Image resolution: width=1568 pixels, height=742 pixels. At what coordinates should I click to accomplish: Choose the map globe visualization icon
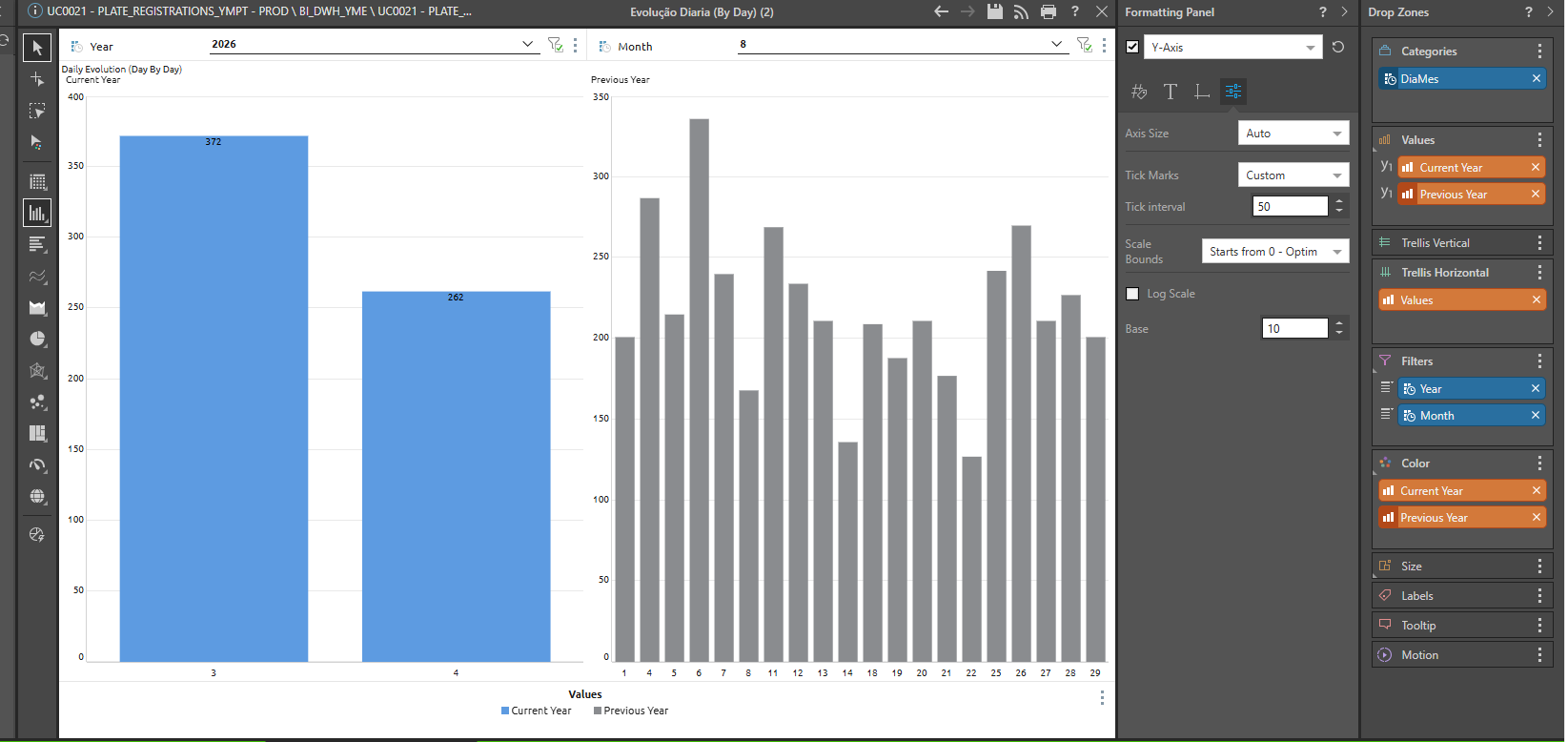(37, 496)
